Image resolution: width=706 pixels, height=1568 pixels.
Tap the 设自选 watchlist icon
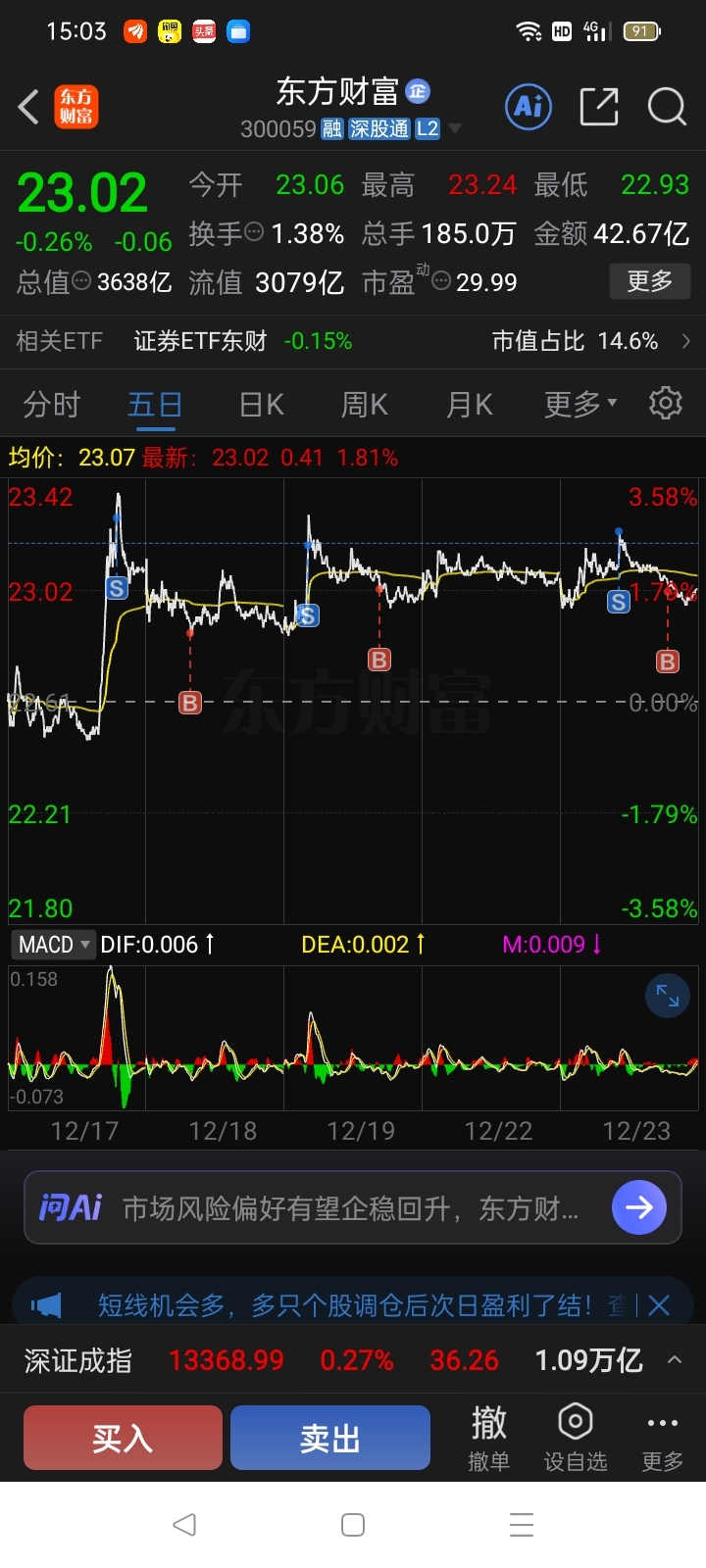pyautogui.click(x=576, y=1438)
